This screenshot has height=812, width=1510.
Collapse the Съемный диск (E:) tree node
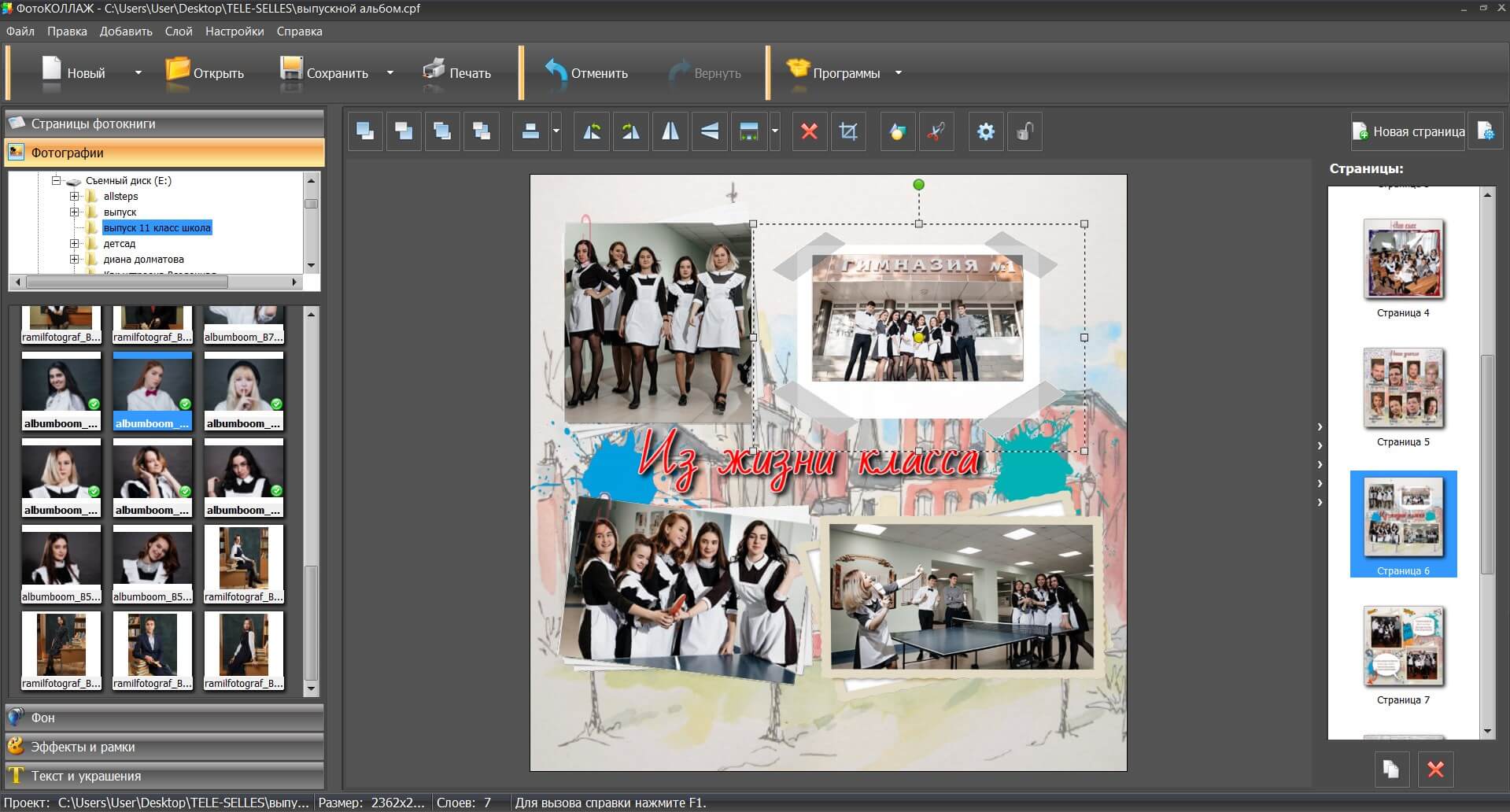tap(57, 180)
